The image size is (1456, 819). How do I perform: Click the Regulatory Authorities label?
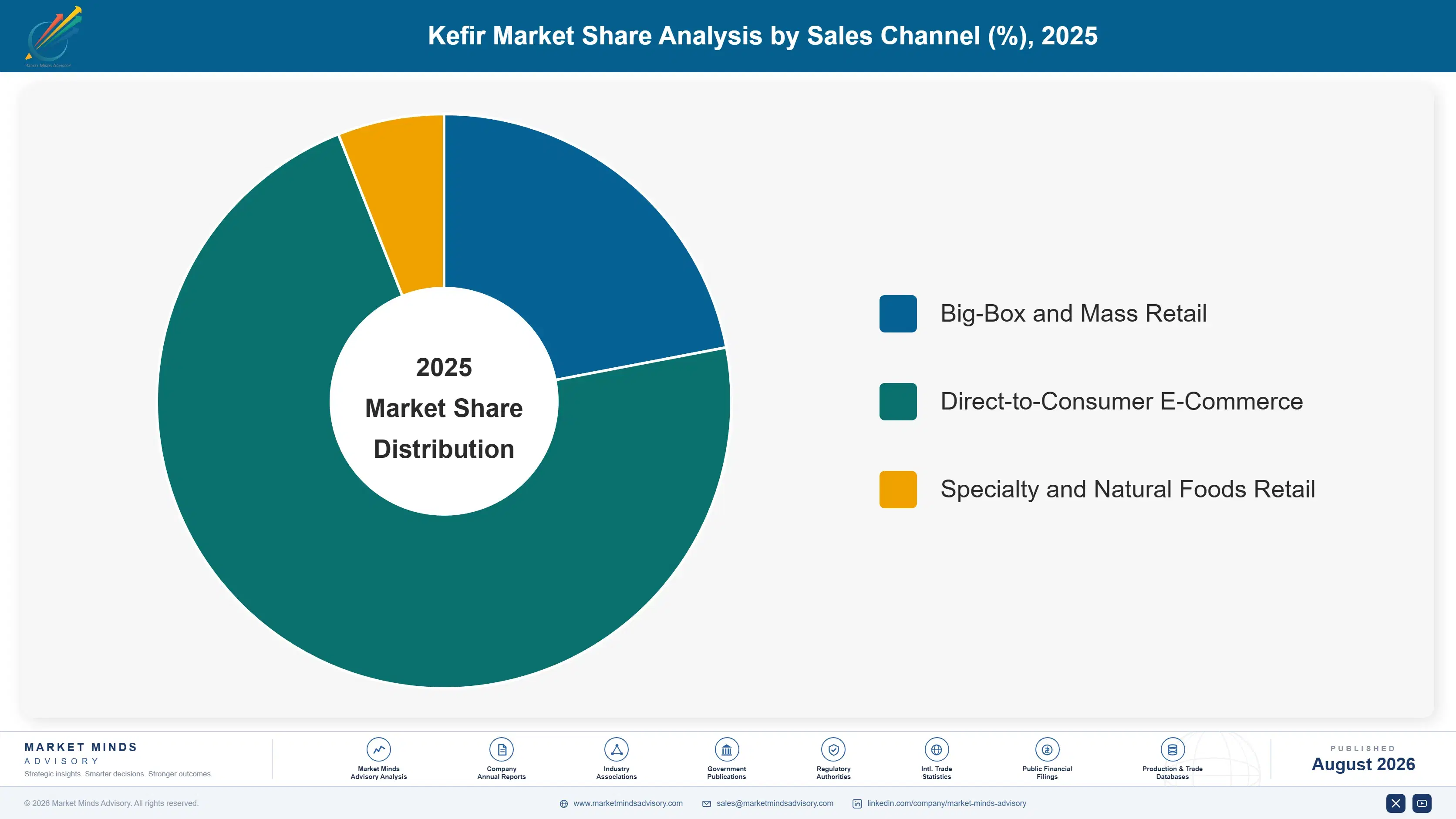coord(833,773)
